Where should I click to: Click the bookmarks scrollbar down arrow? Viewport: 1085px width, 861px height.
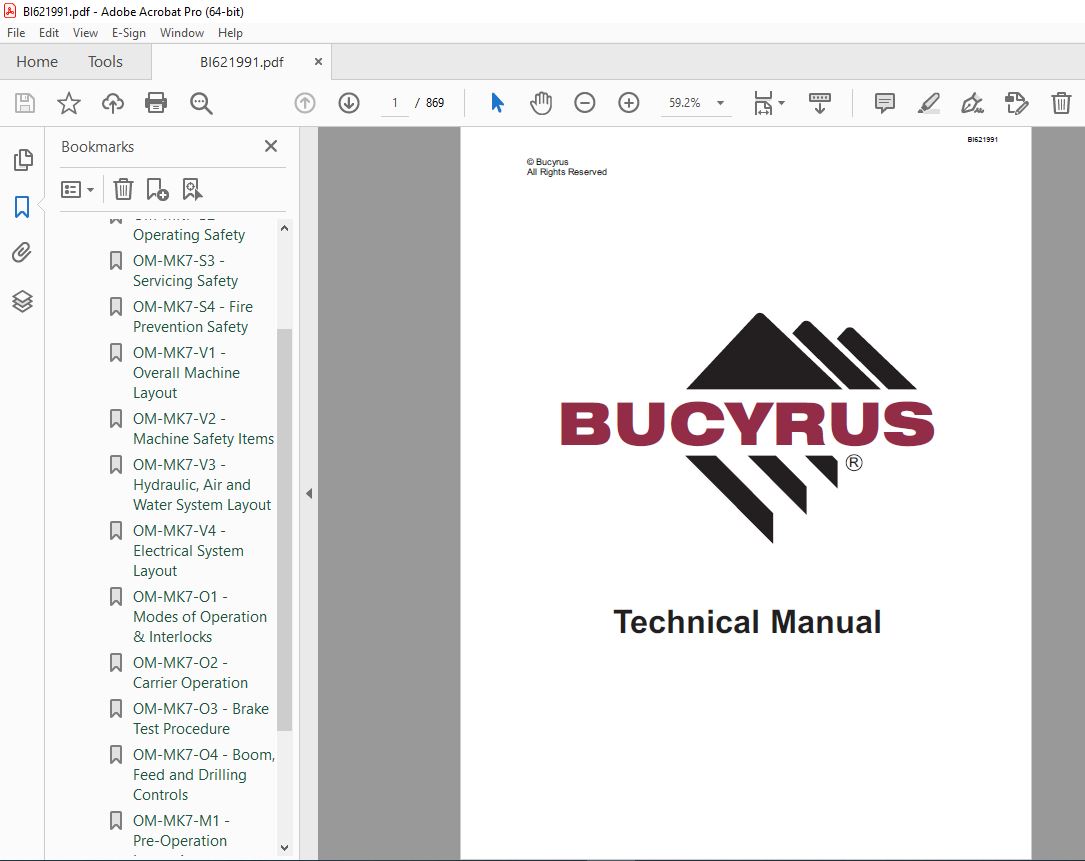[x=284, y=848]
